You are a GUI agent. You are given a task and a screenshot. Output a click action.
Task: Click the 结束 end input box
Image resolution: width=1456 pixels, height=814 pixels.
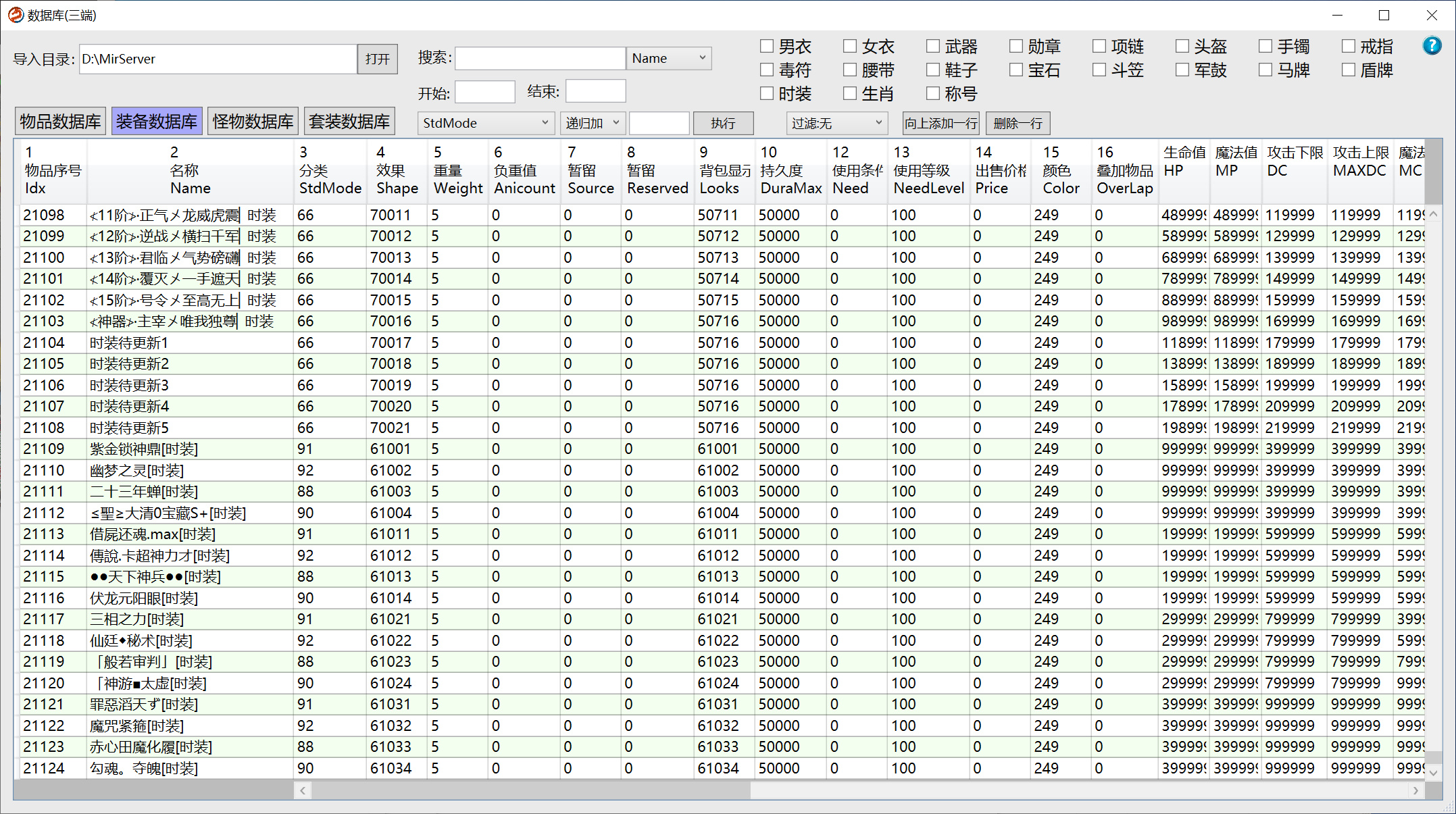pyautogui.click(x=595, y=91)
